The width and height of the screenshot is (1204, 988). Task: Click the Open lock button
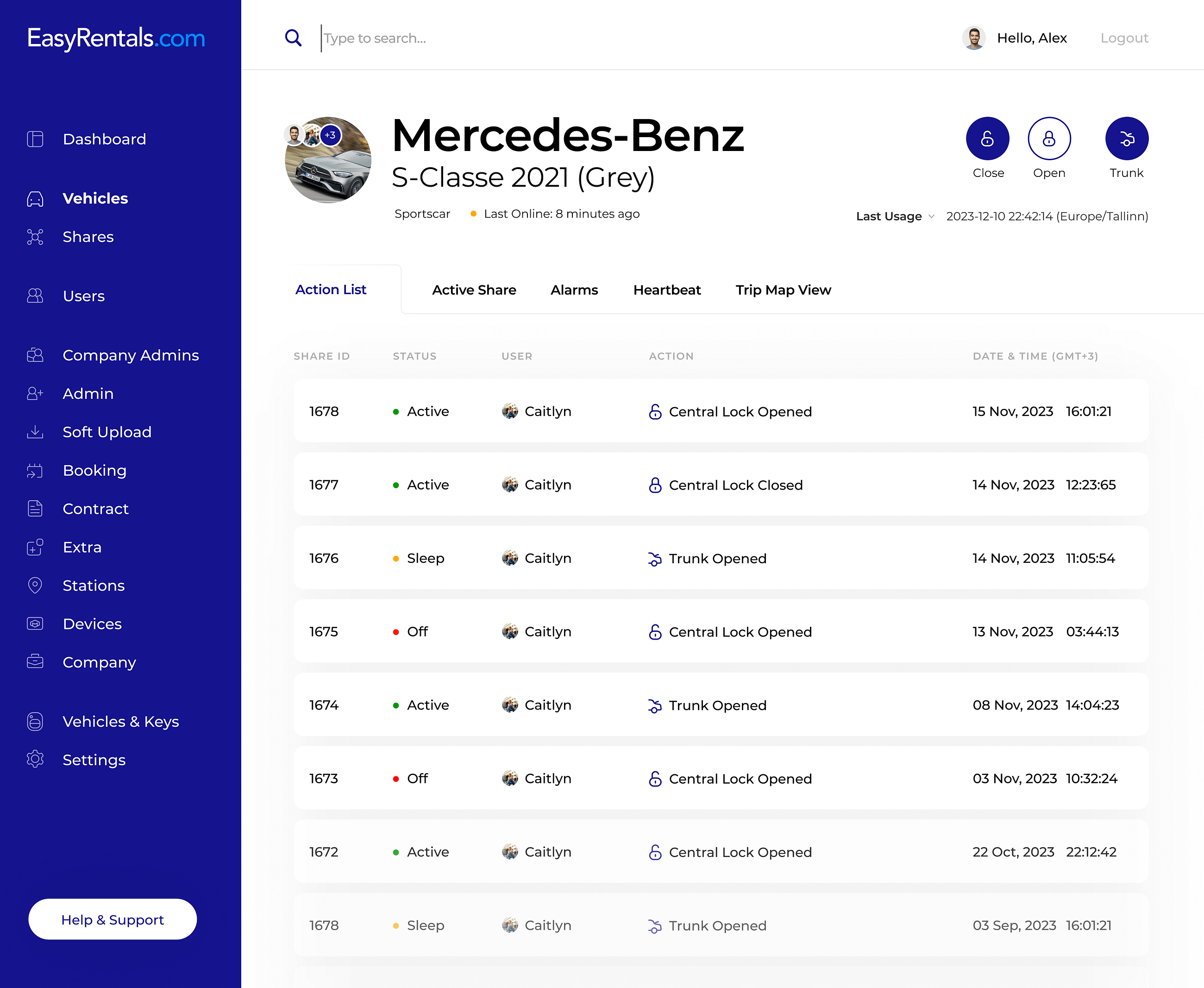click(x=1049, y=139)
